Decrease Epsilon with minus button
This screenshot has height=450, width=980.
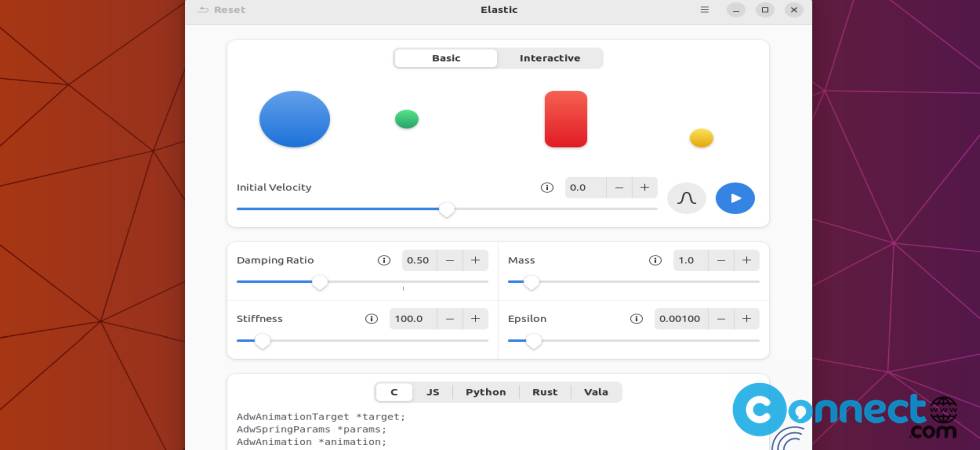(x=720, y=319)
